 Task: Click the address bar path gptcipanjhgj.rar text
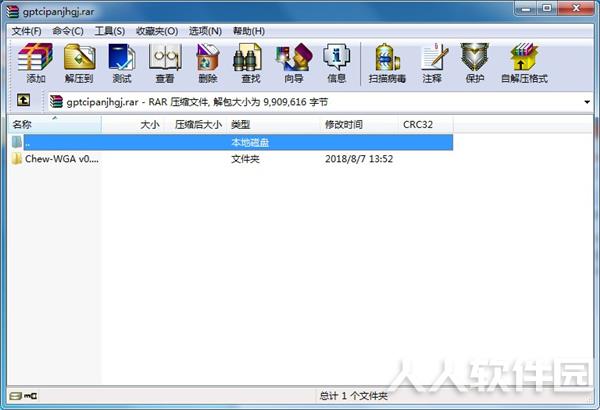[102, 102]
